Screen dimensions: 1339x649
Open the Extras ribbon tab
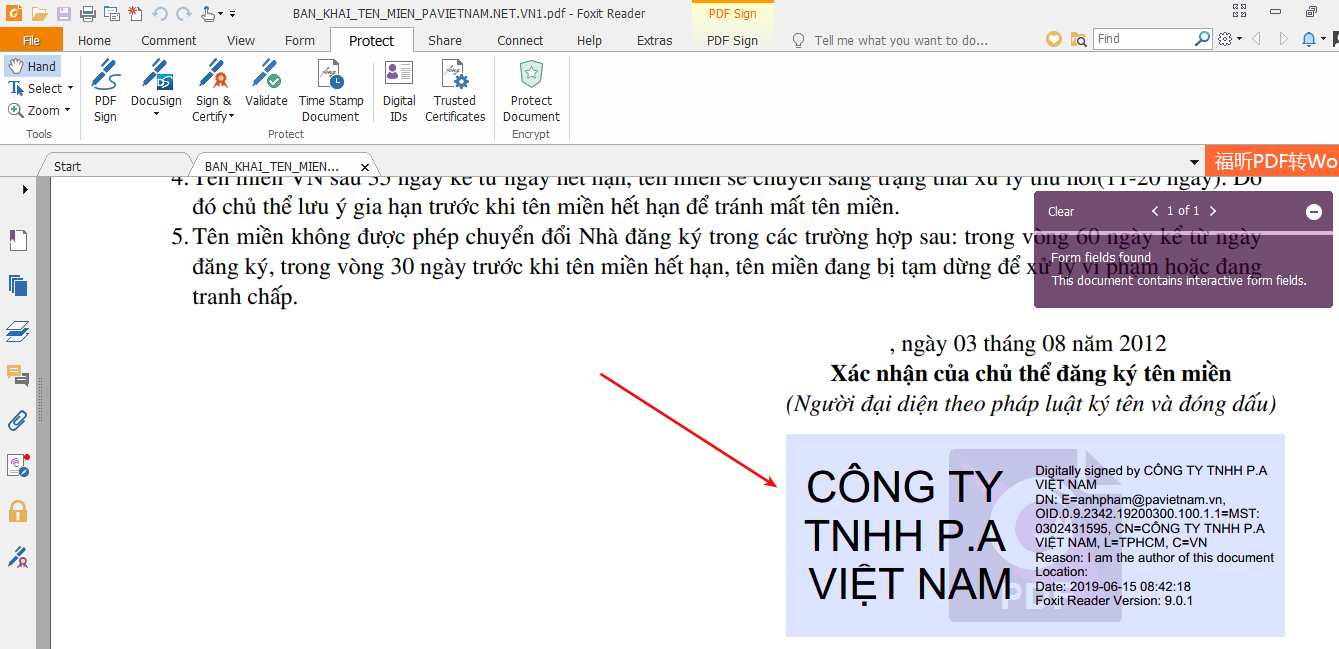(655, 40)
